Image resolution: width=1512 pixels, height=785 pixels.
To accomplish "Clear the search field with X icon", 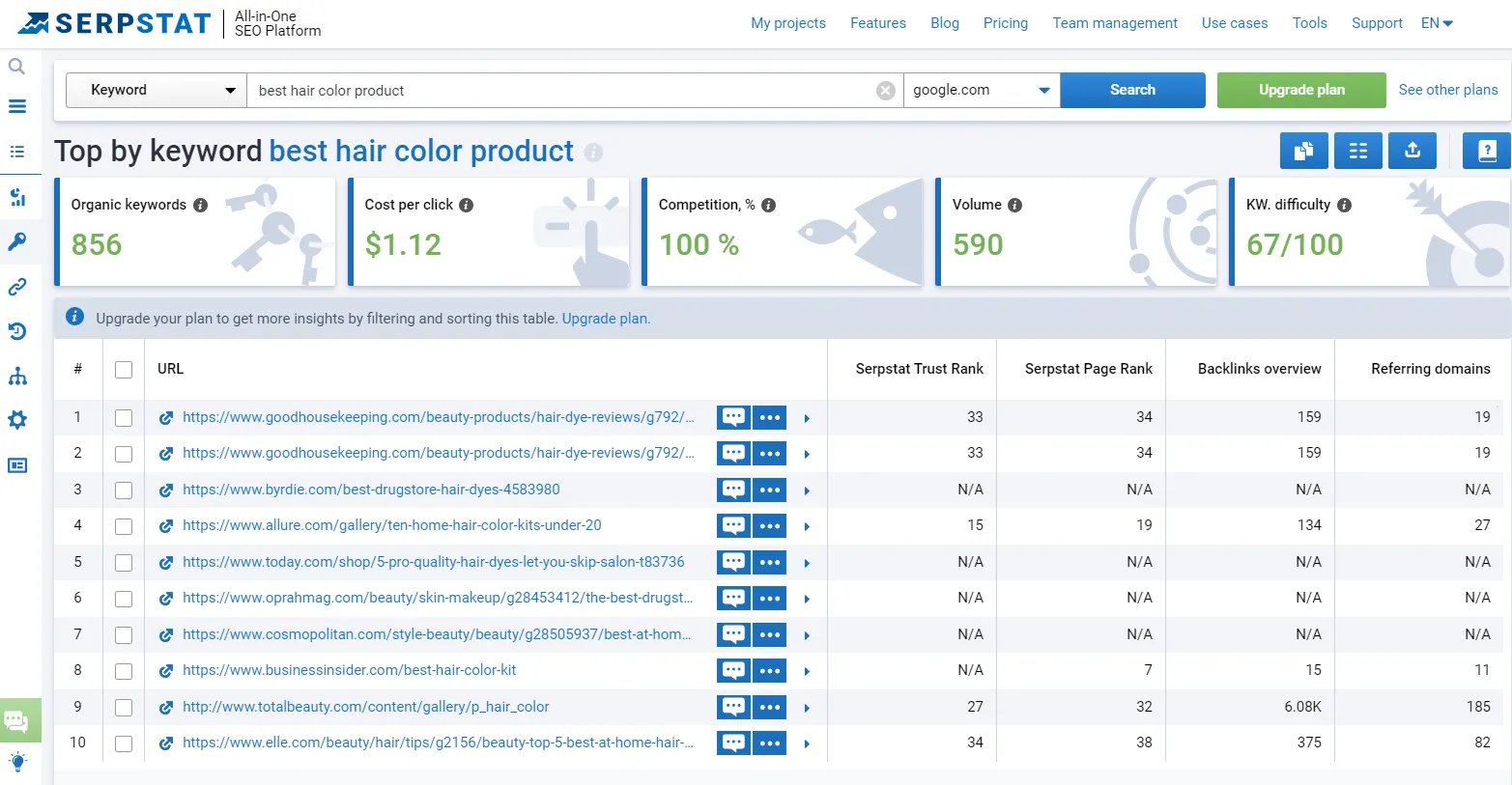I will [885, 91].
